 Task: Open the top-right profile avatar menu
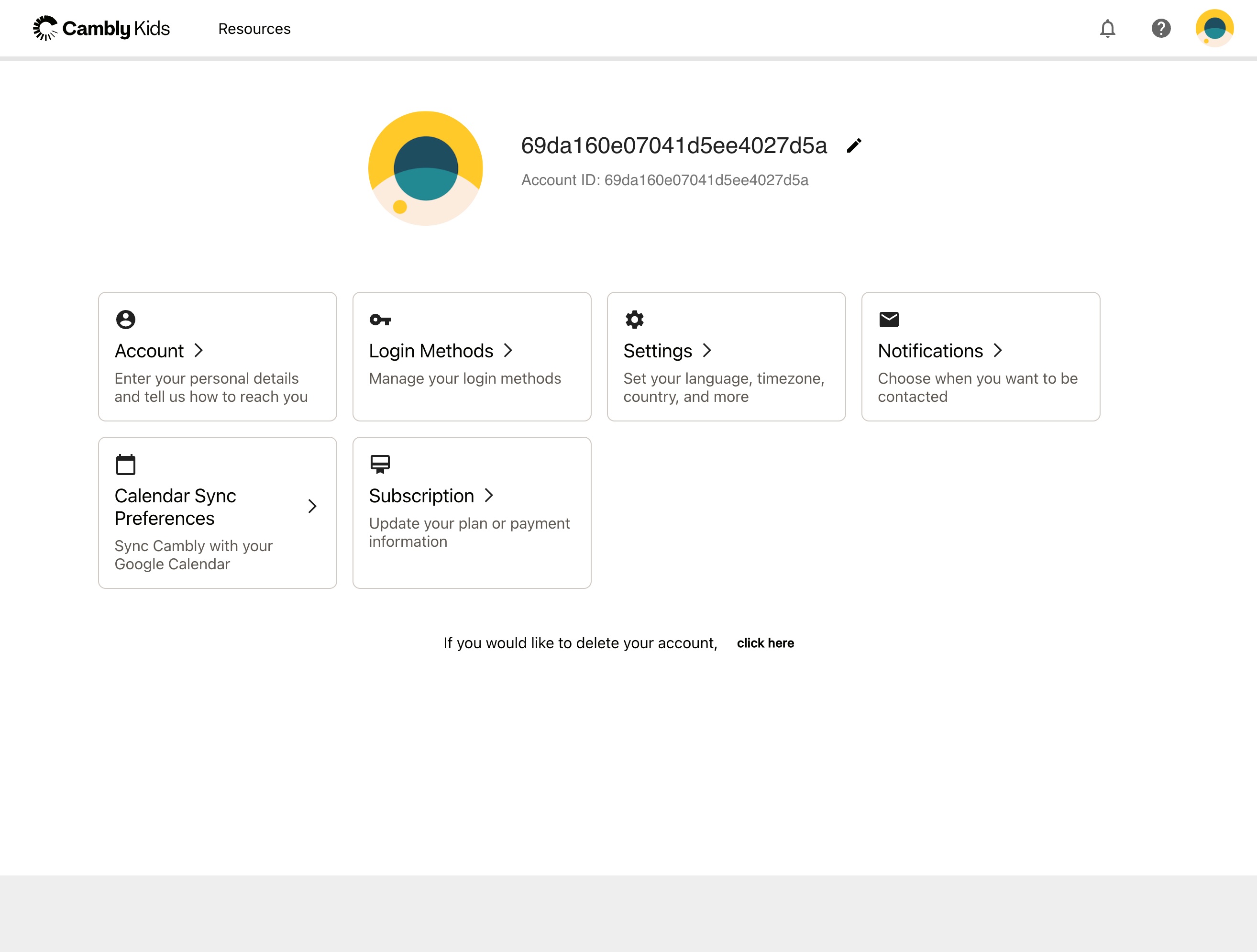point(1214,28)
